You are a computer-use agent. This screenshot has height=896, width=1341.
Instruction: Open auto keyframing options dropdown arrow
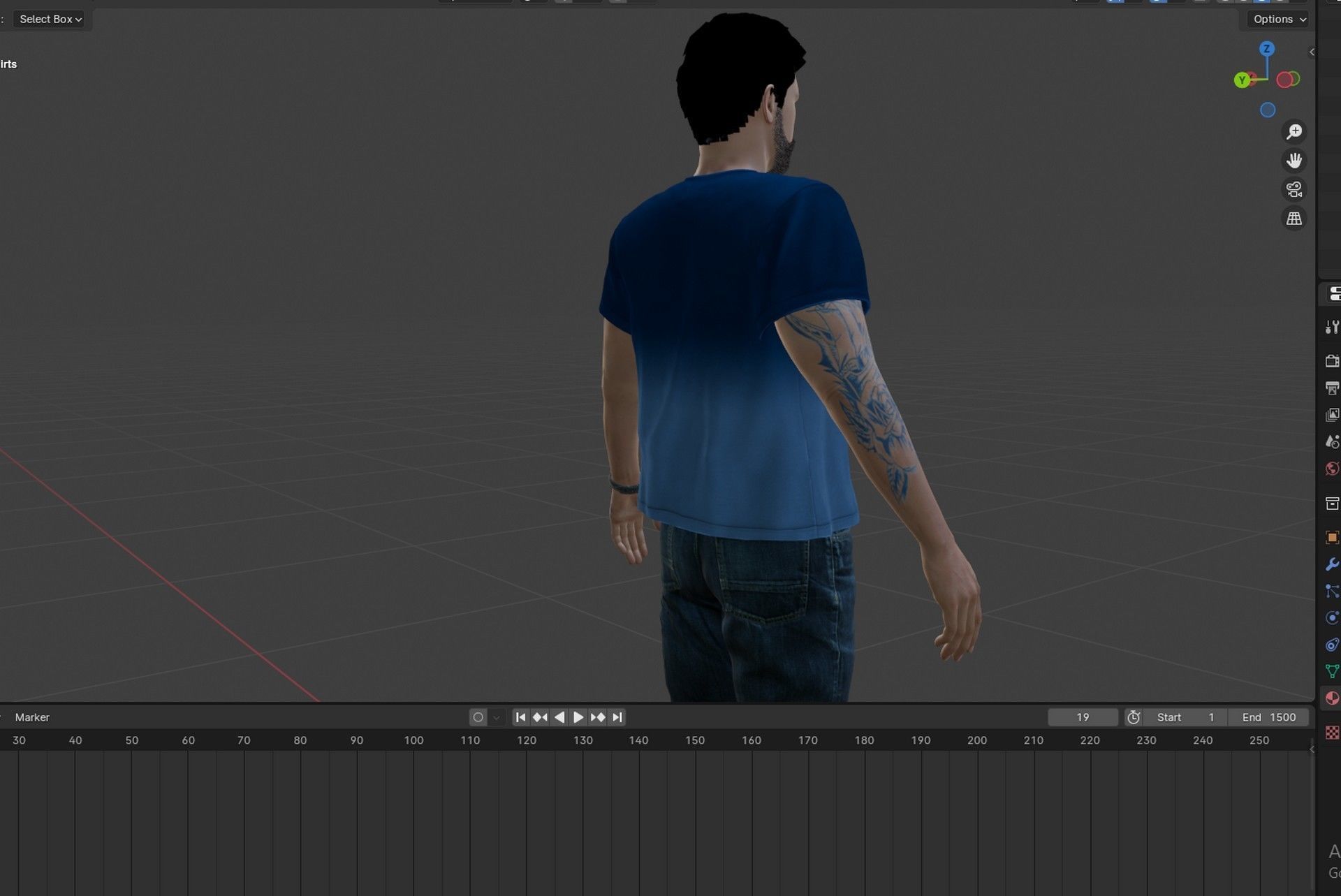(497, 717)
